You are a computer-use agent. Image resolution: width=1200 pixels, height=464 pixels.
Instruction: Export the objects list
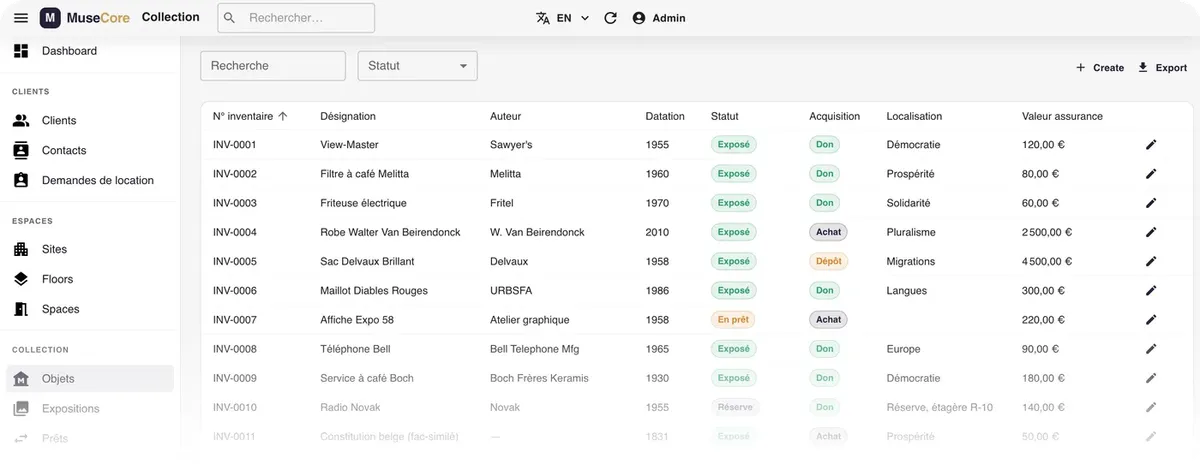[x=1162, y=68]
